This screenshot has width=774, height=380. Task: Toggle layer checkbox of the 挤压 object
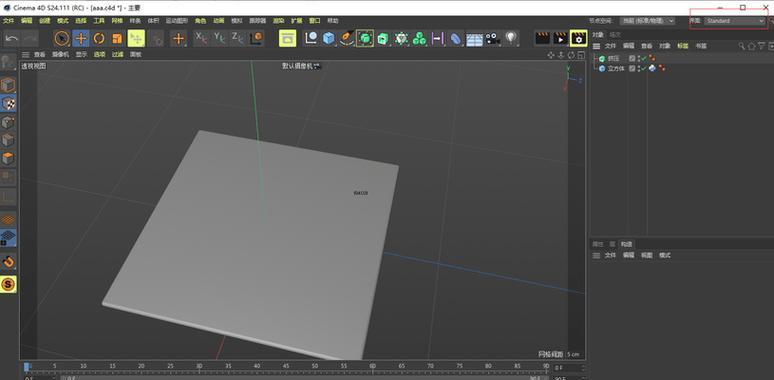(632, 58)
